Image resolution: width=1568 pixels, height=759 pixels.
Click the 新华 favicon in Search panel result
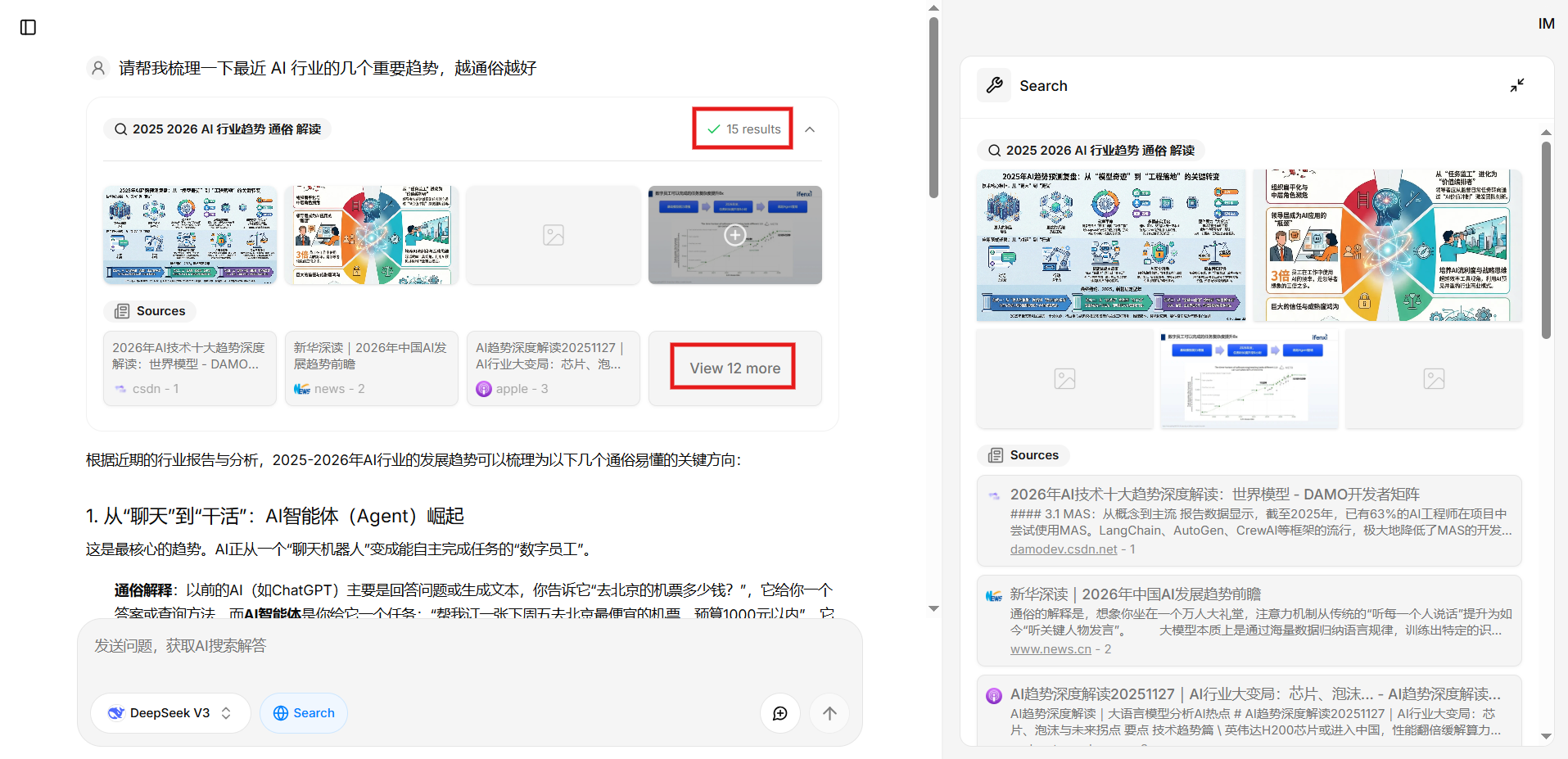pyautogui.click(x=993, y=595)
